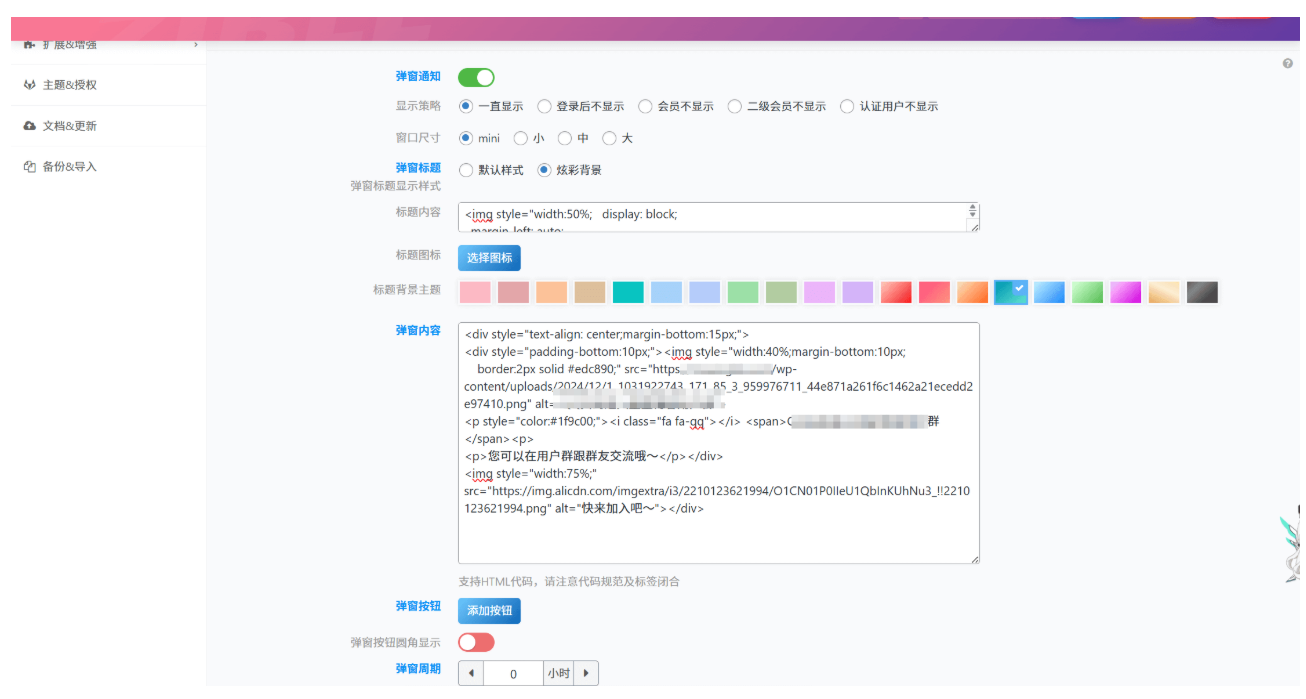Pick the teal title background color swatch
The width and height of the screenshot is (1306, 699).
tap(628, 292)
